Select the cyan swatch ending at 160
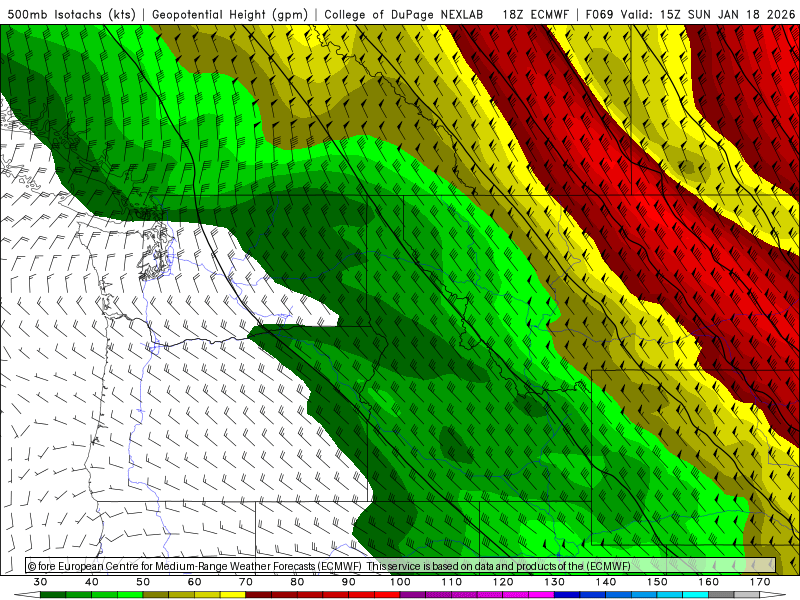Screen dimensions: 800x600 click(x=696, y=595)
